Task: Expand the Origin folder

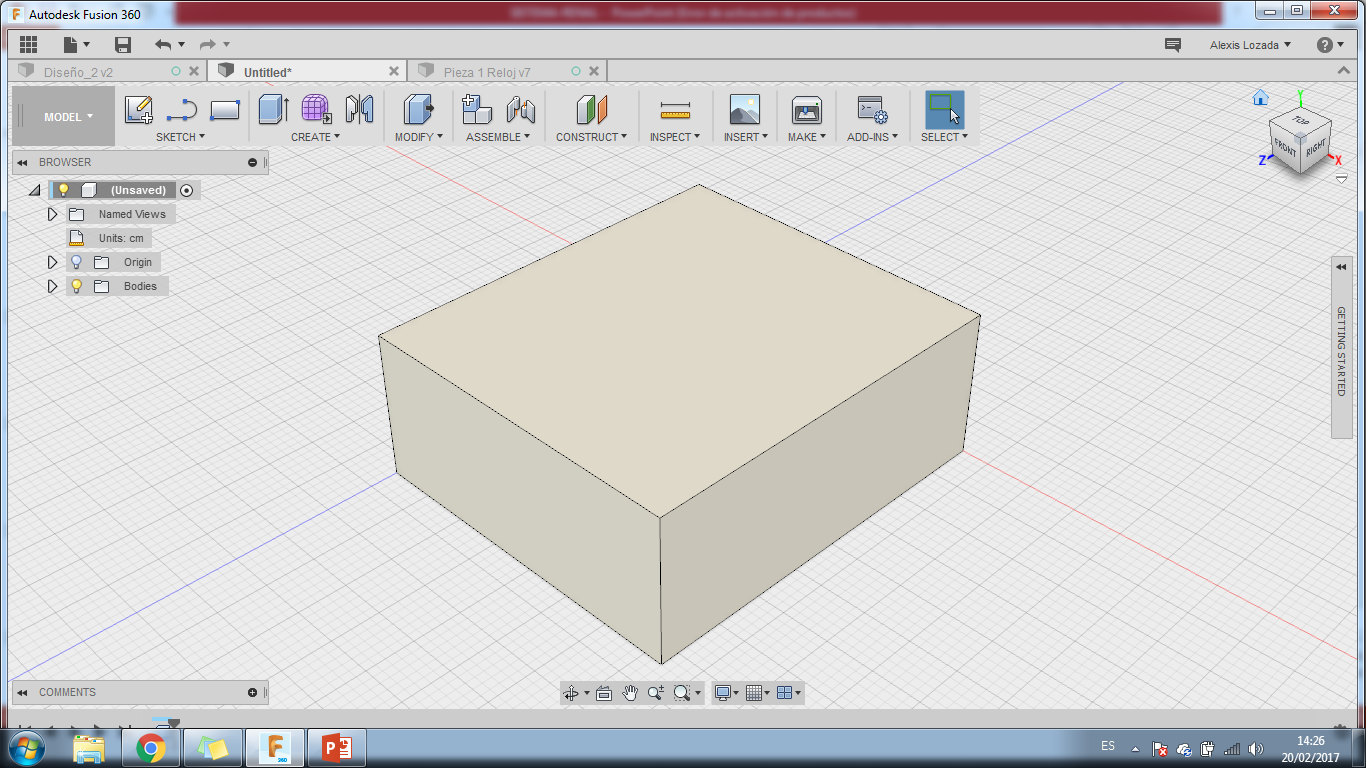Action: pyautogui.click(x=53, y=262)
